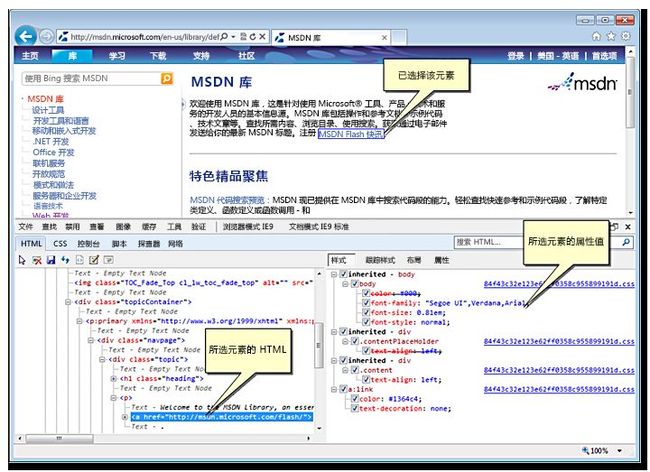Toggle Edit mode with the pencil icon

pos(94,260)
